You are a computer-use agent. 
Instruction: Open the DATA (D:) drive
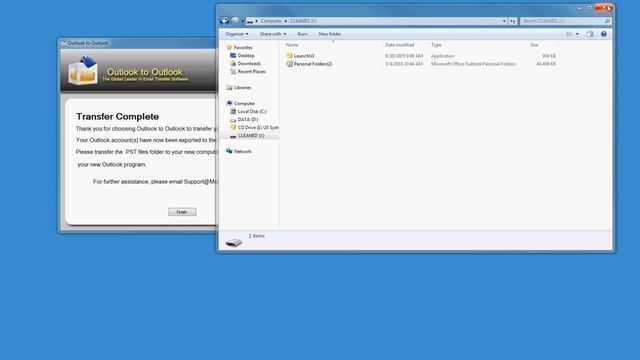pos(248,120)
